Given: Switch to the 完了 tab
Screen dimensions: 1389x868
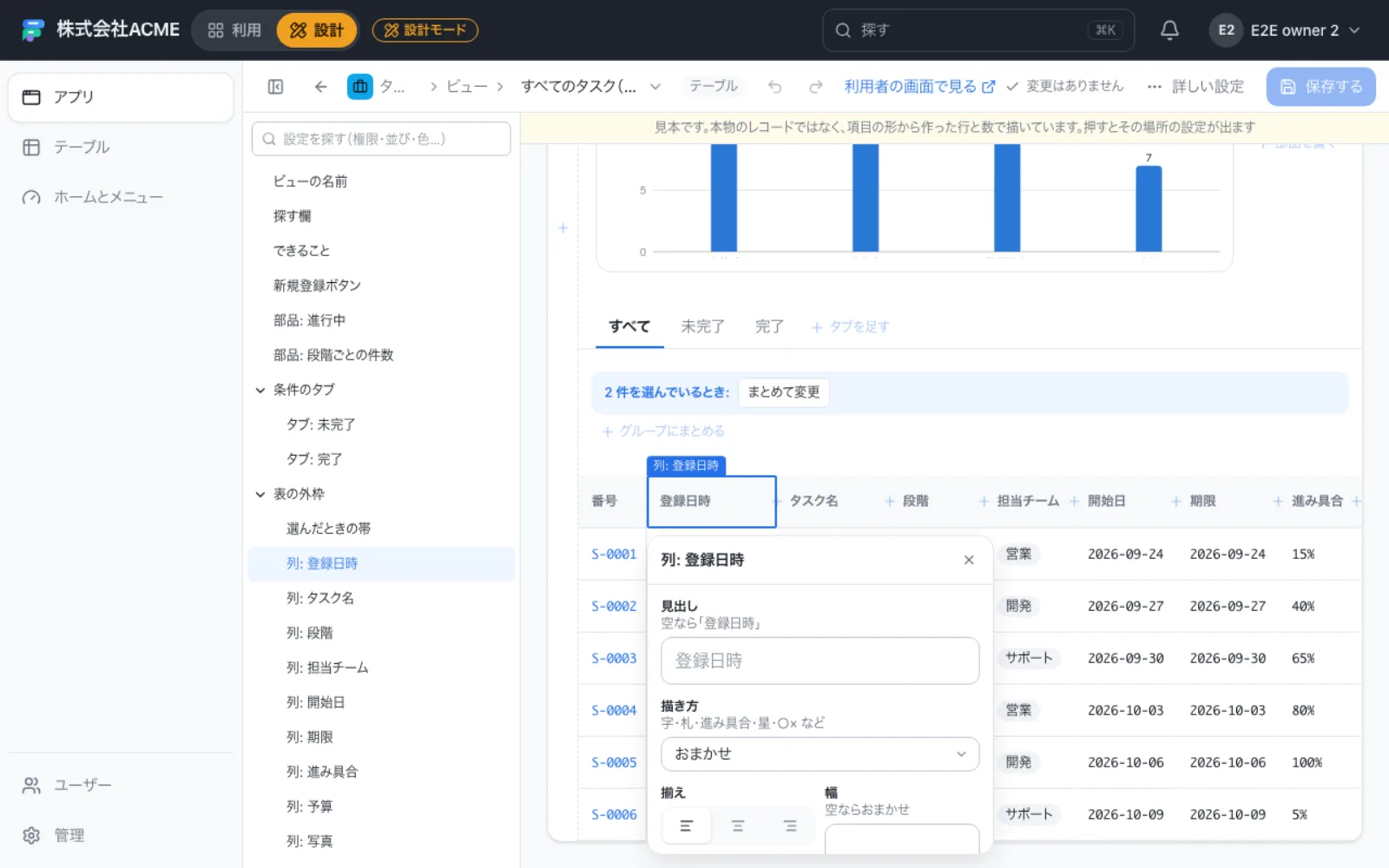Looking at the screenshot, I should click(x=769, y=326).
